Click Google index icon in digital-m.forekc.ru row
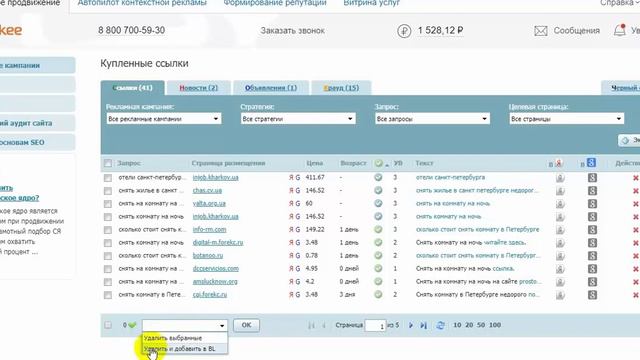This screenshot has width=640, height=360. coord(592,243)
